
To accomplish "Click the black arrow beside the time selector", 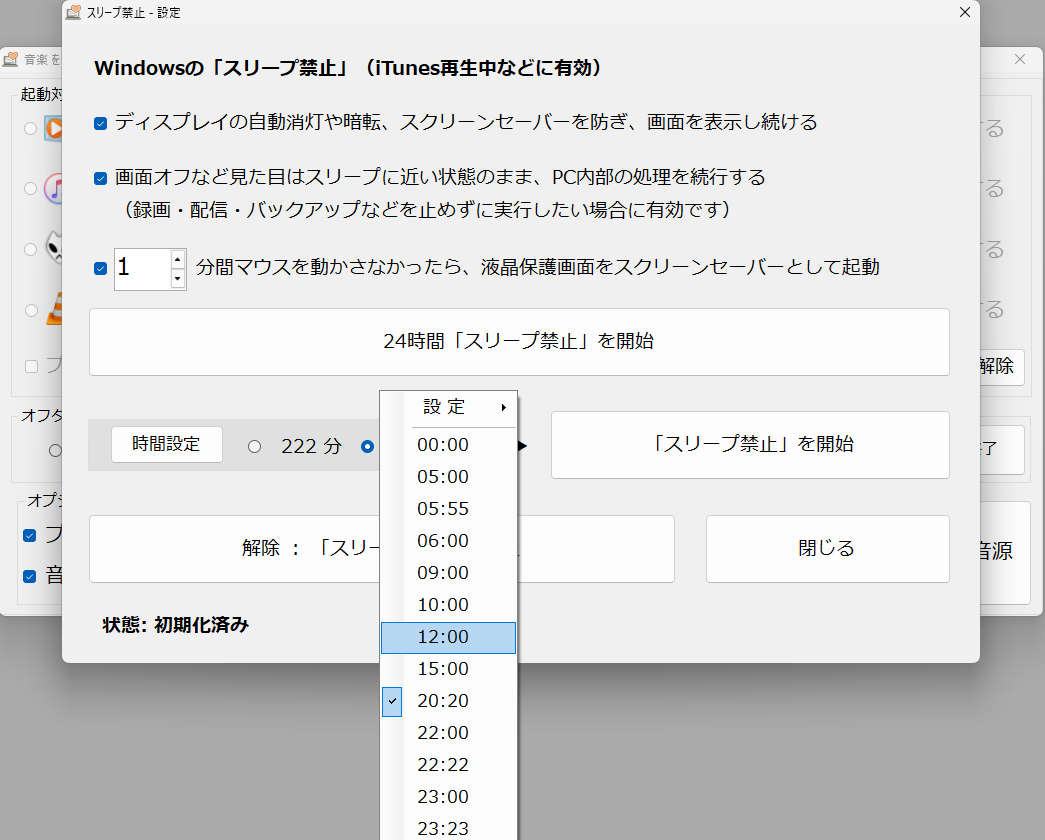I will pyautogui.click(x=521, y=446).
